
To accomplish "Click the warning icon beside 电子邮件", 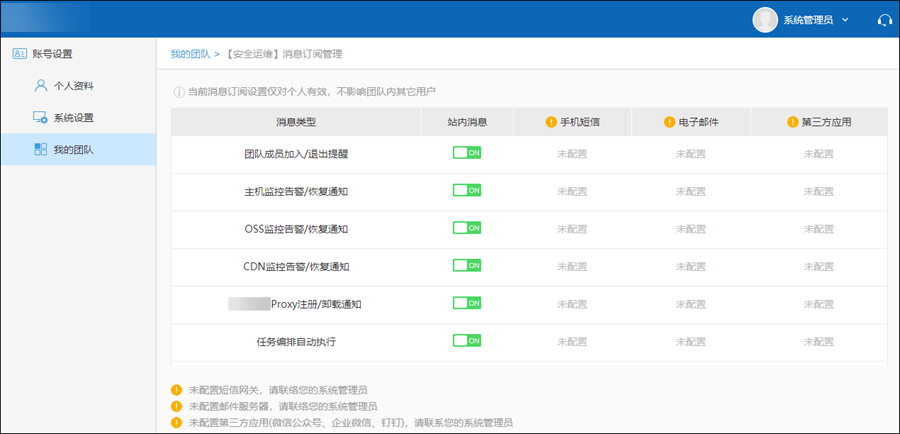I will coord(669,122).
